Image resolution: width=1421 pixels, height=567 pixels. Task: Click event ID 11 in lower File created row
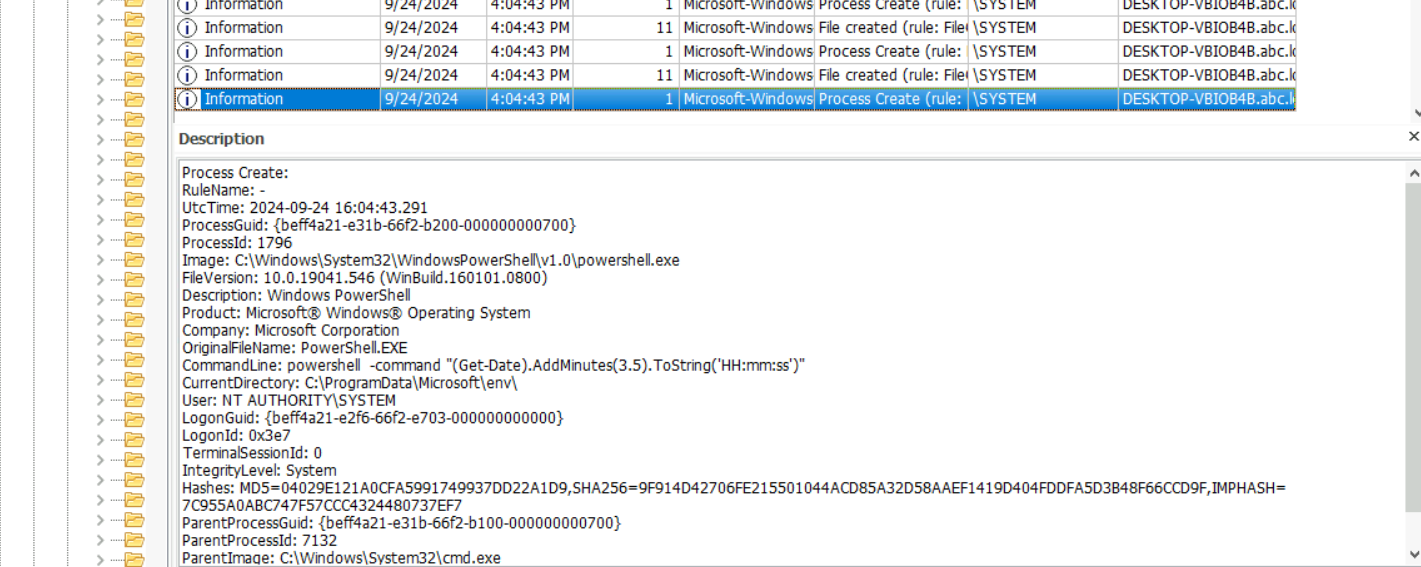(664, 75)
